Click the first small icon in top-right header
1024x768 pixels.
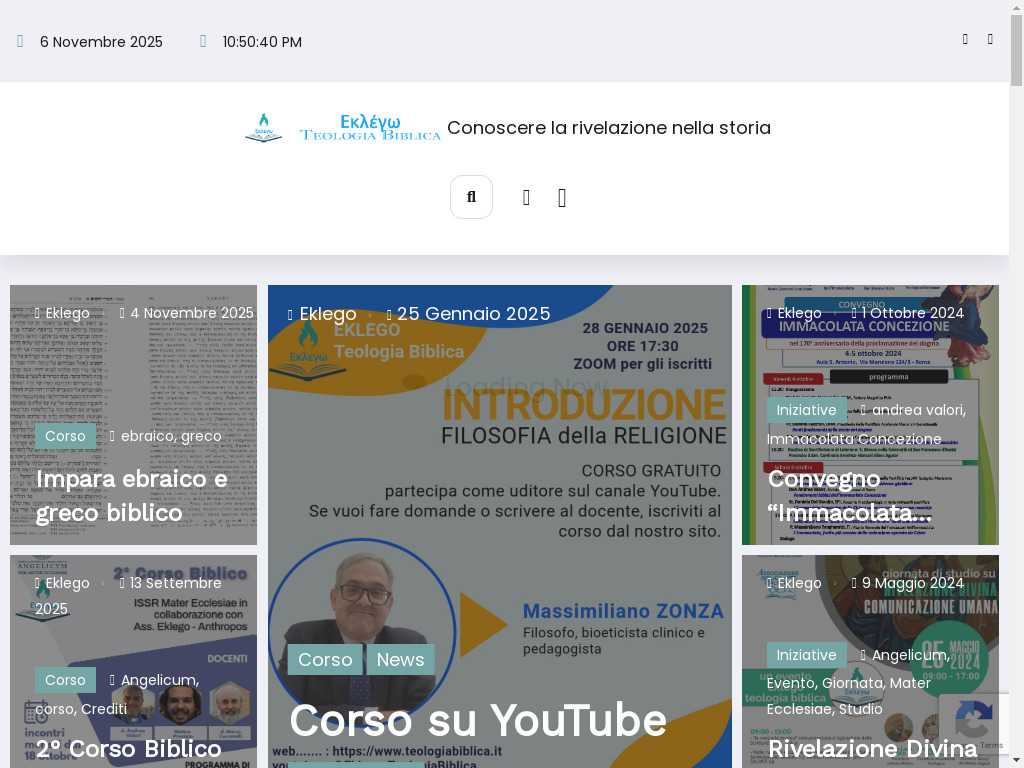[965, 40]
